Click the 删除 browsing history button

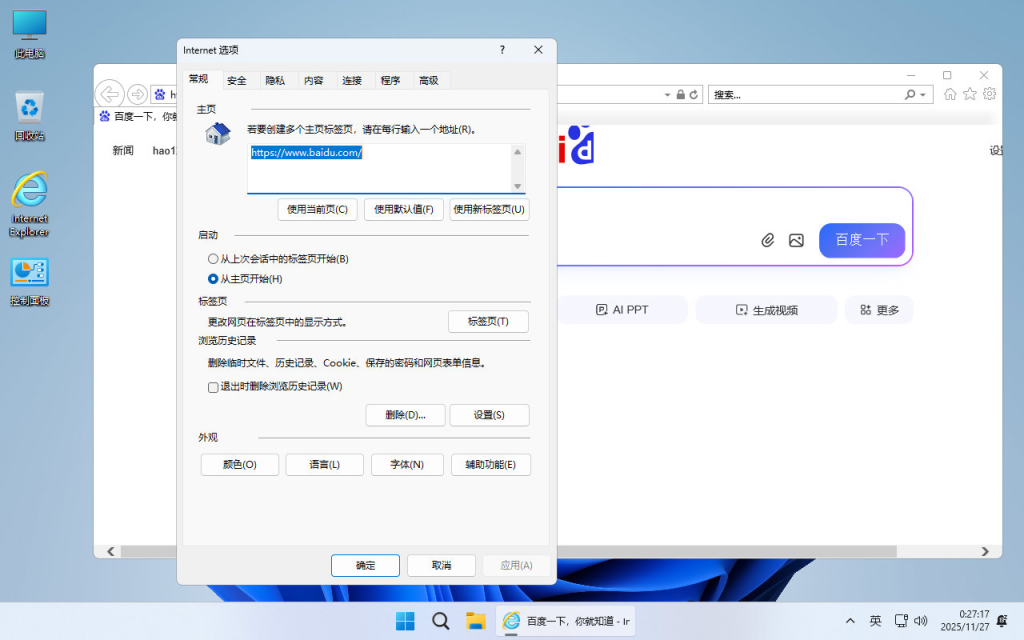pos(405,414)
